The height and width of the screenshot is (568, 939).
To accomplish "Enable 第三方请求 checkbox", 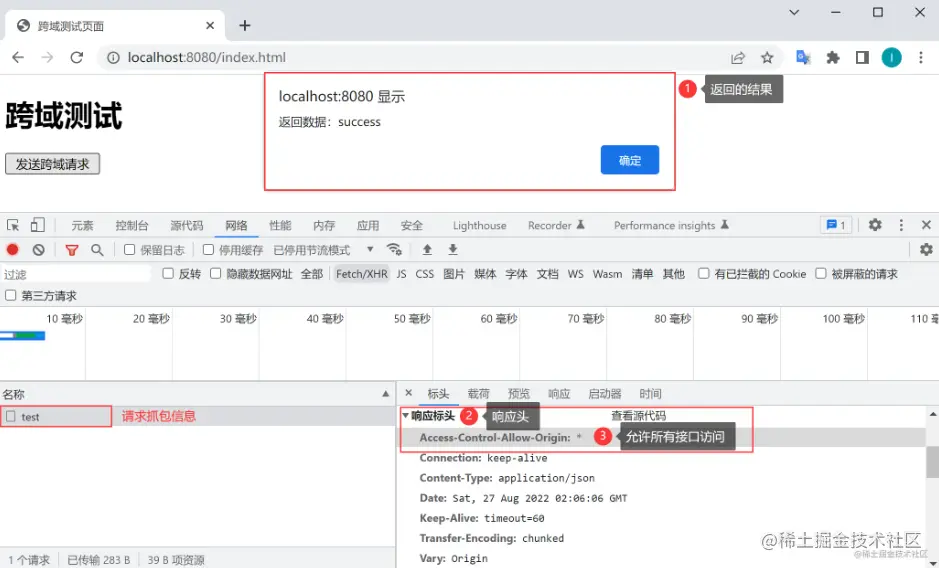I will pyautogui.click(x=10, y=295).
